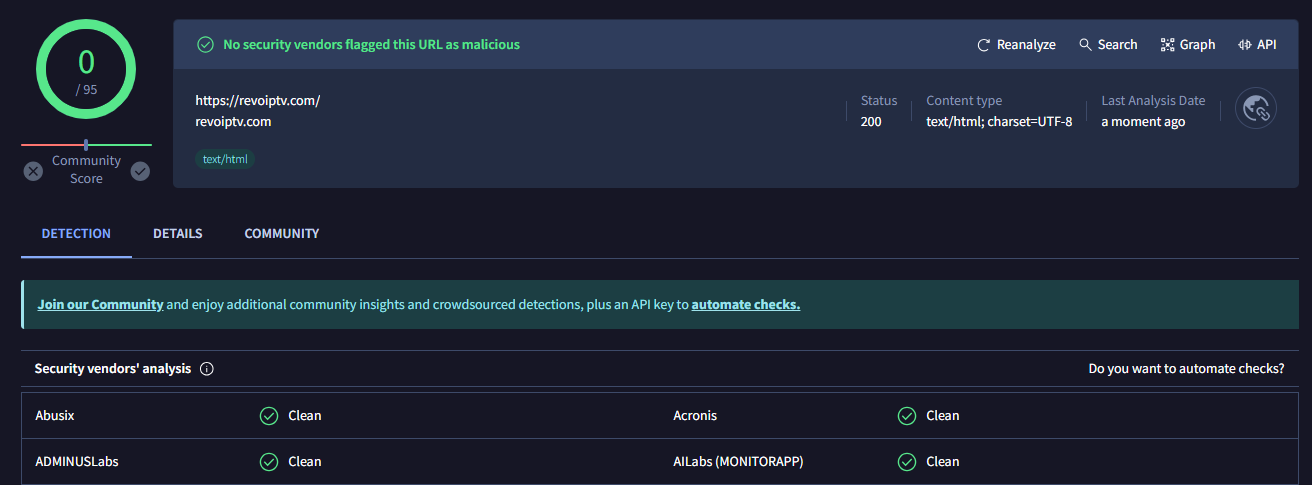Click the 'No security vendors flagged' message
Screen dimensions: 1312x485
point(371,45)
